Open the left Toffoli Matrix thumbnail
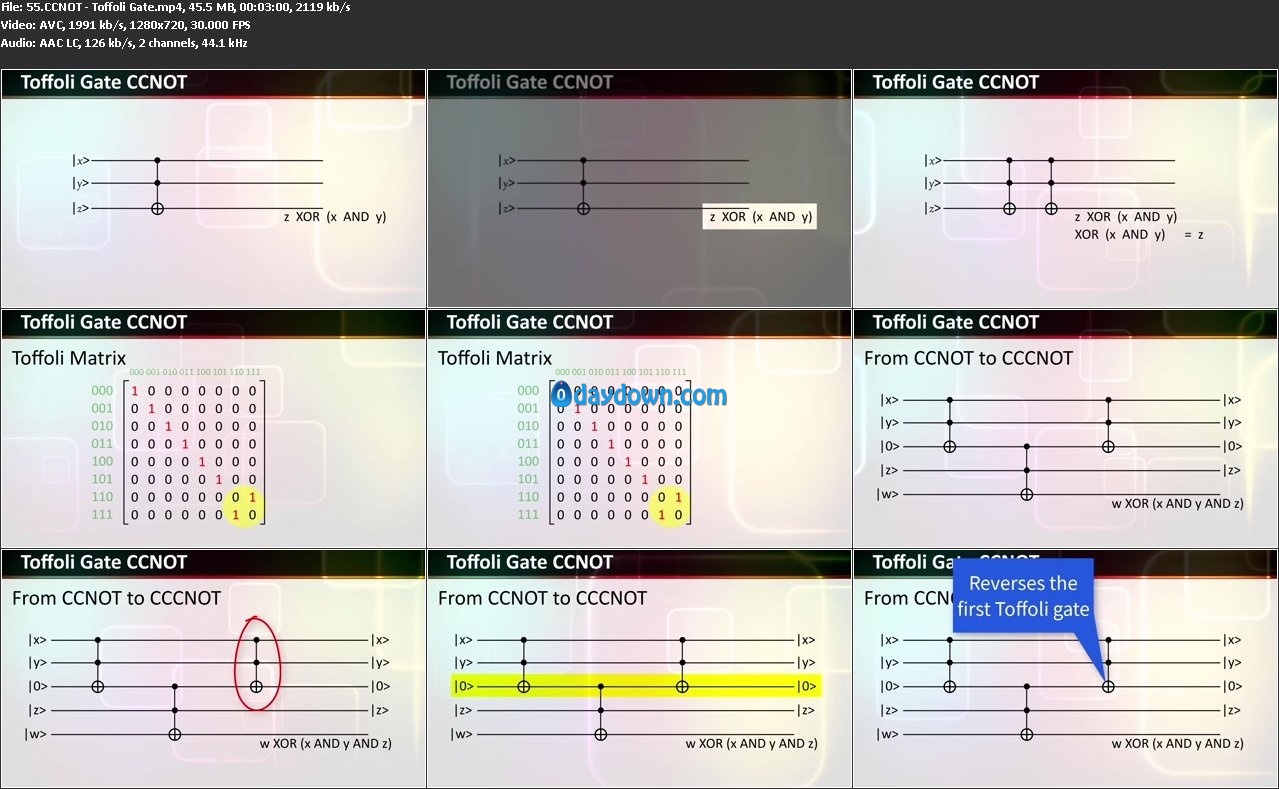Screen dimensions: 1279x789 point(213,428)
